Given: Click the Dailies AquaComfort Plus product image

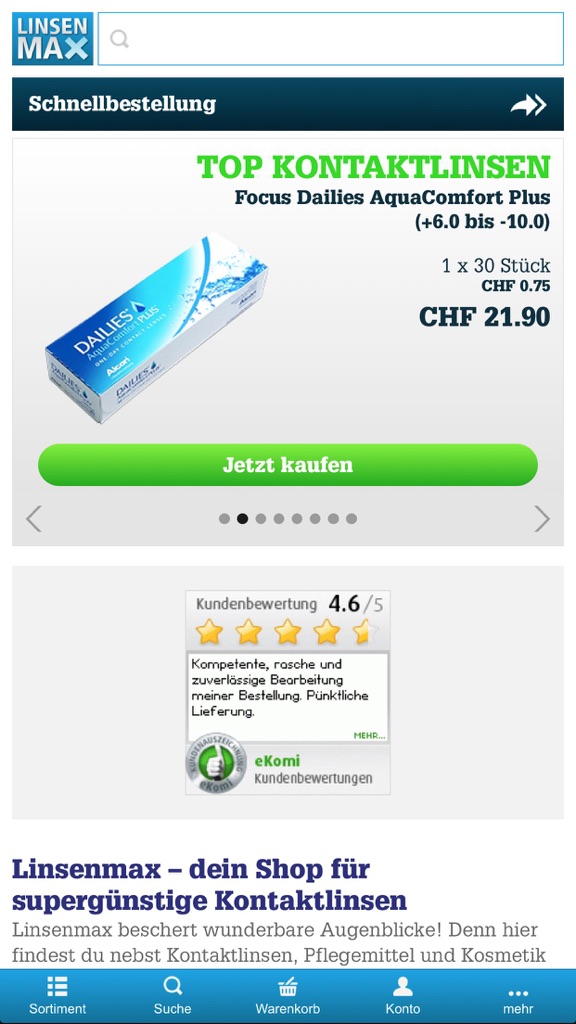Looking at the screenshot, I should point(157,328).
